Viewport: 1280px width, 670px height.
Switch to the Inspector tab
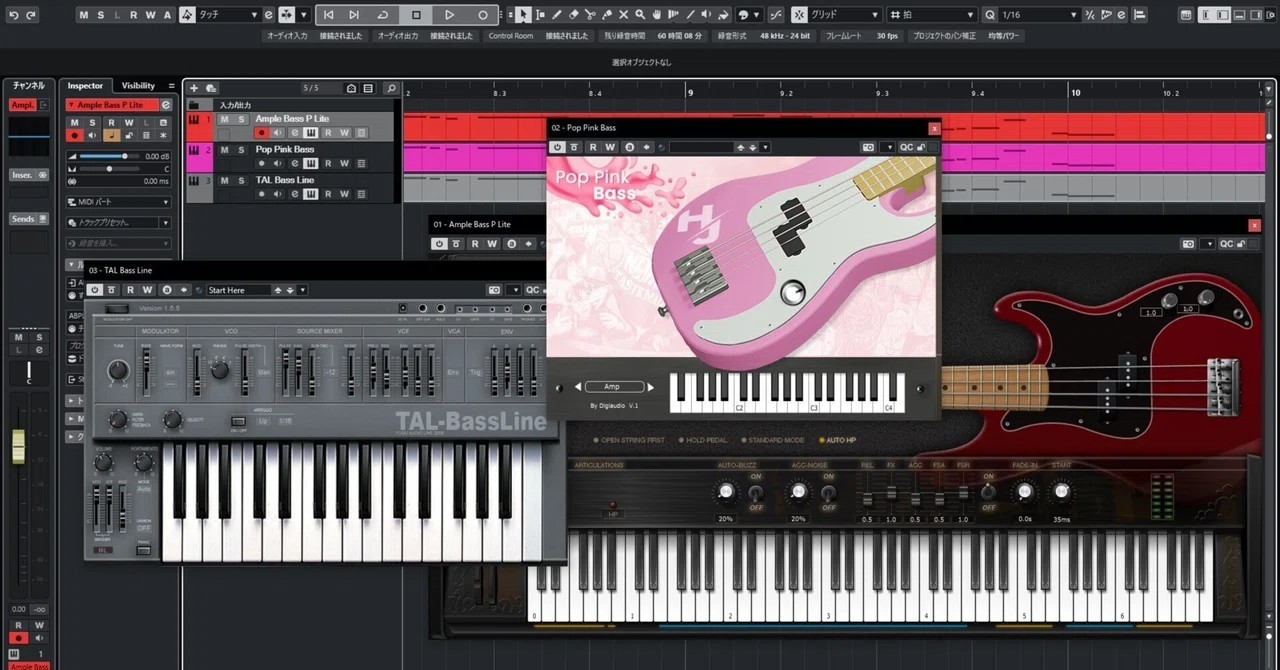[x=85, y=86]
